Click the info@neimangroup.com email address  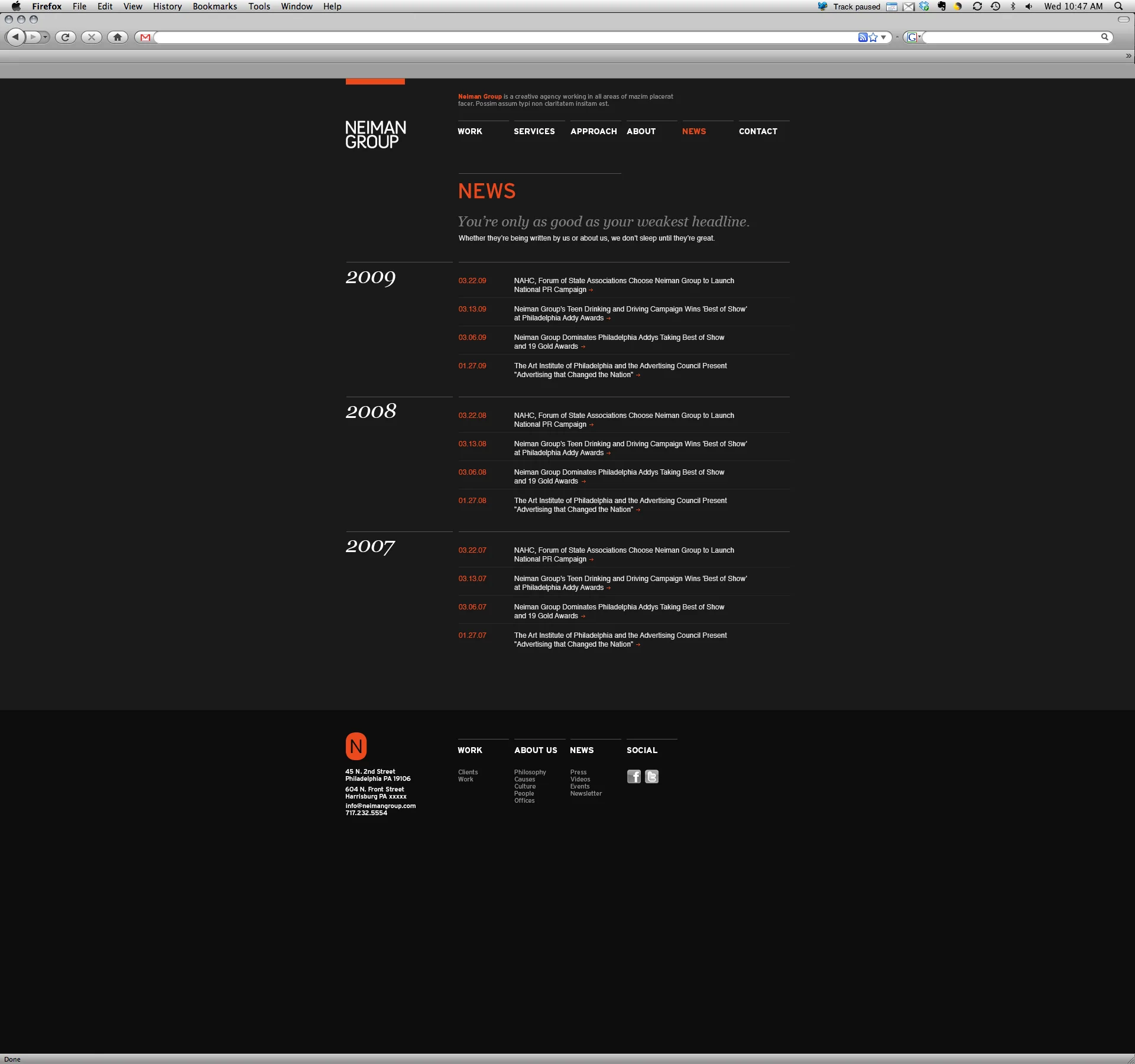381,806
